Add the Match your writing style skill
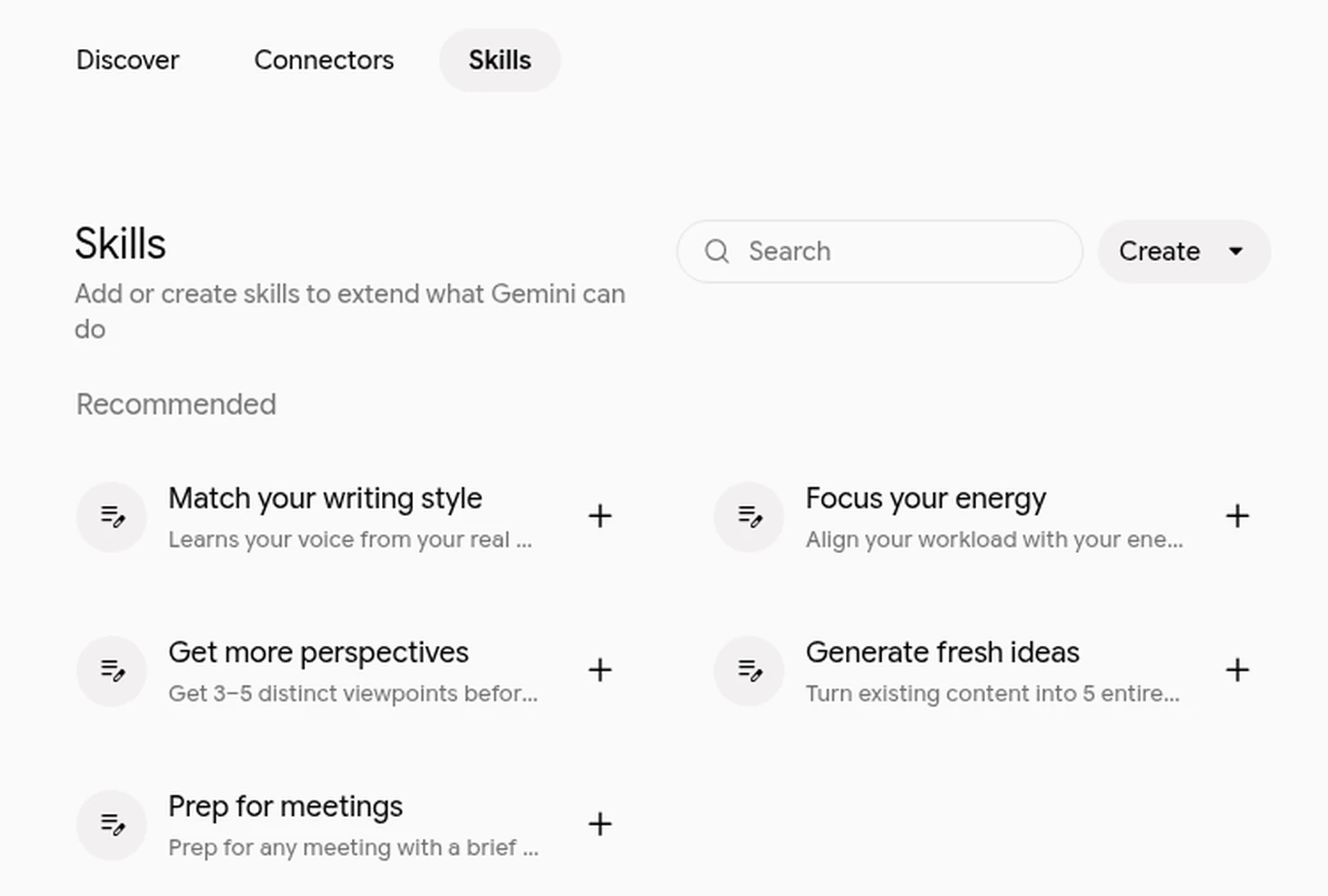 click(599, 516)
